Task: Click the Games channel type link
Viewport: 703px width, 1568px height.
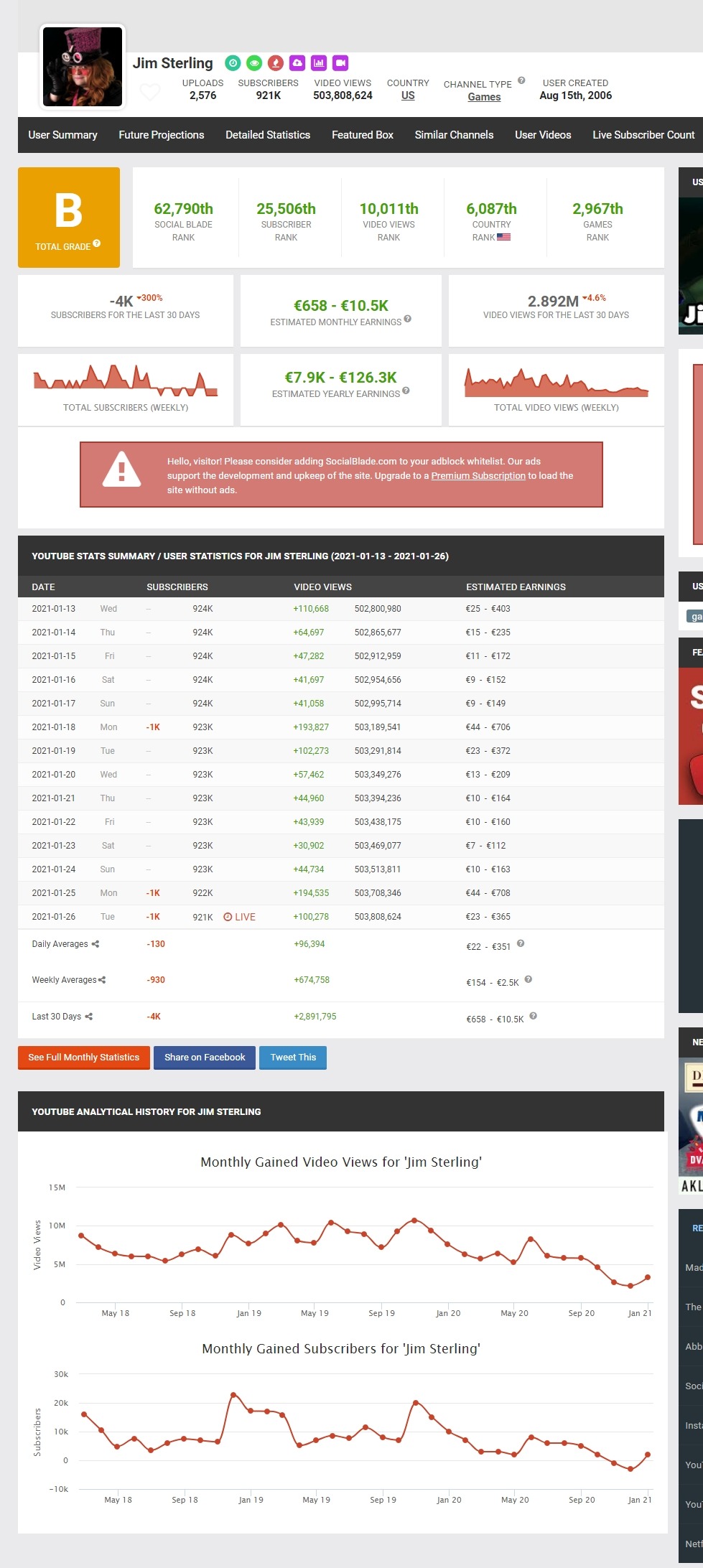Action: click(x=484, y=97)
